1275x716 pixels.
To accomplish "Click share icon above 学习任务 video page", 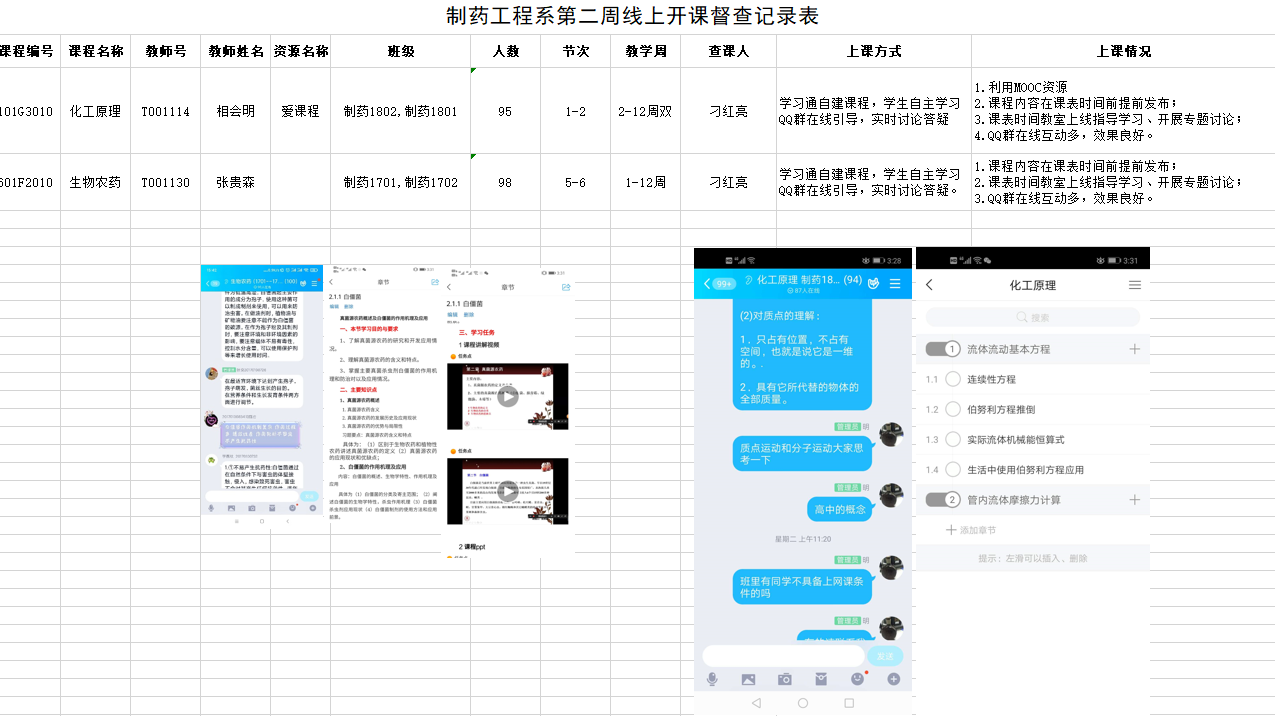I will click(x=566, y=287).
